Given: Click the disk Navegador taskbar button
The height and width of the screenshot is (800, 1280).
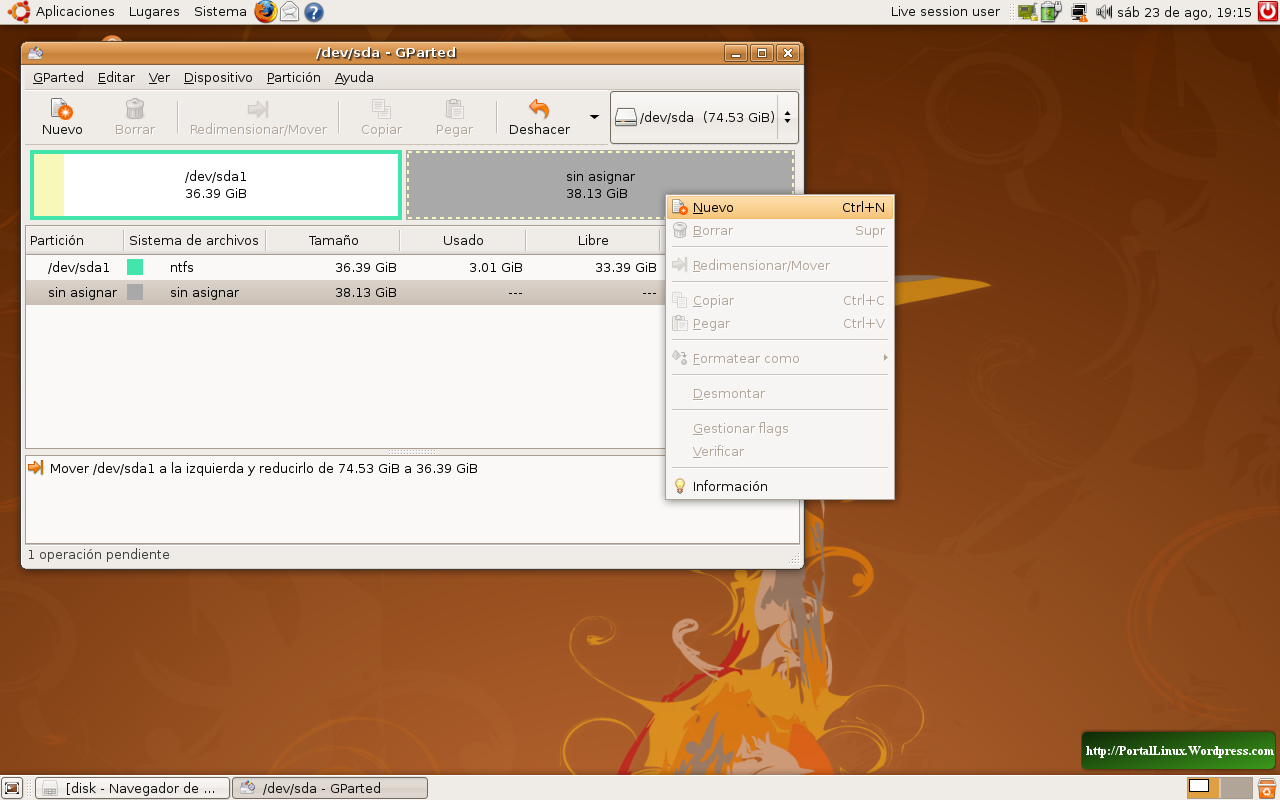Looking at the screenshot, I should [x=133, y=788].
